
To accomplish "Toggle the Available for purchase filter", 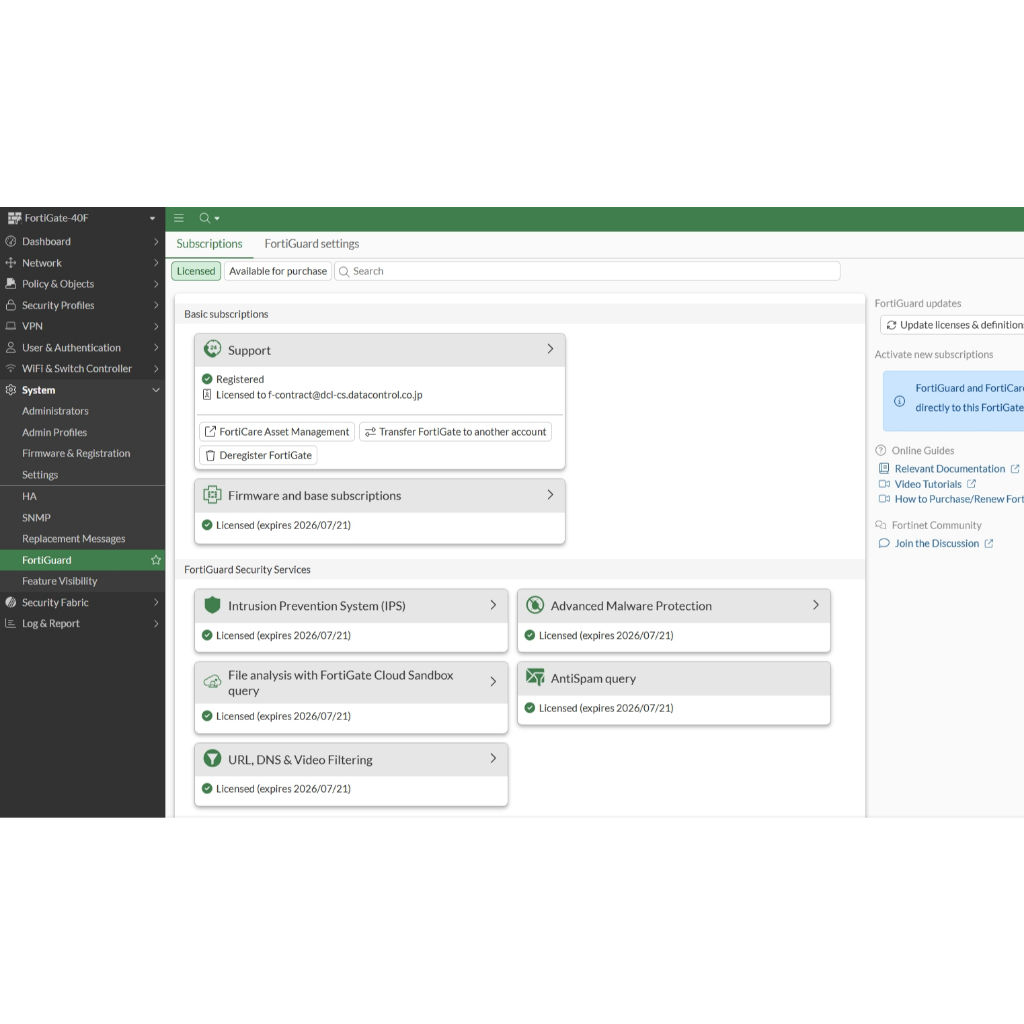I will [277, 271].
